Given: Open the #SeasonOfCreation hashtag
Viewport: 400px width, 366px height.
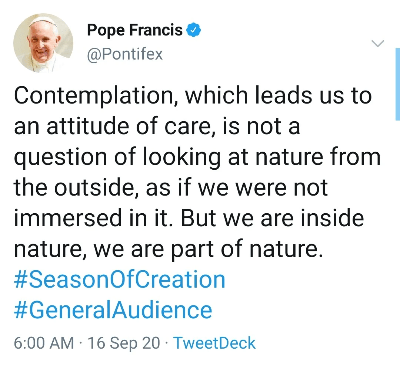Looking at the screenshot, I should [119, 279].
